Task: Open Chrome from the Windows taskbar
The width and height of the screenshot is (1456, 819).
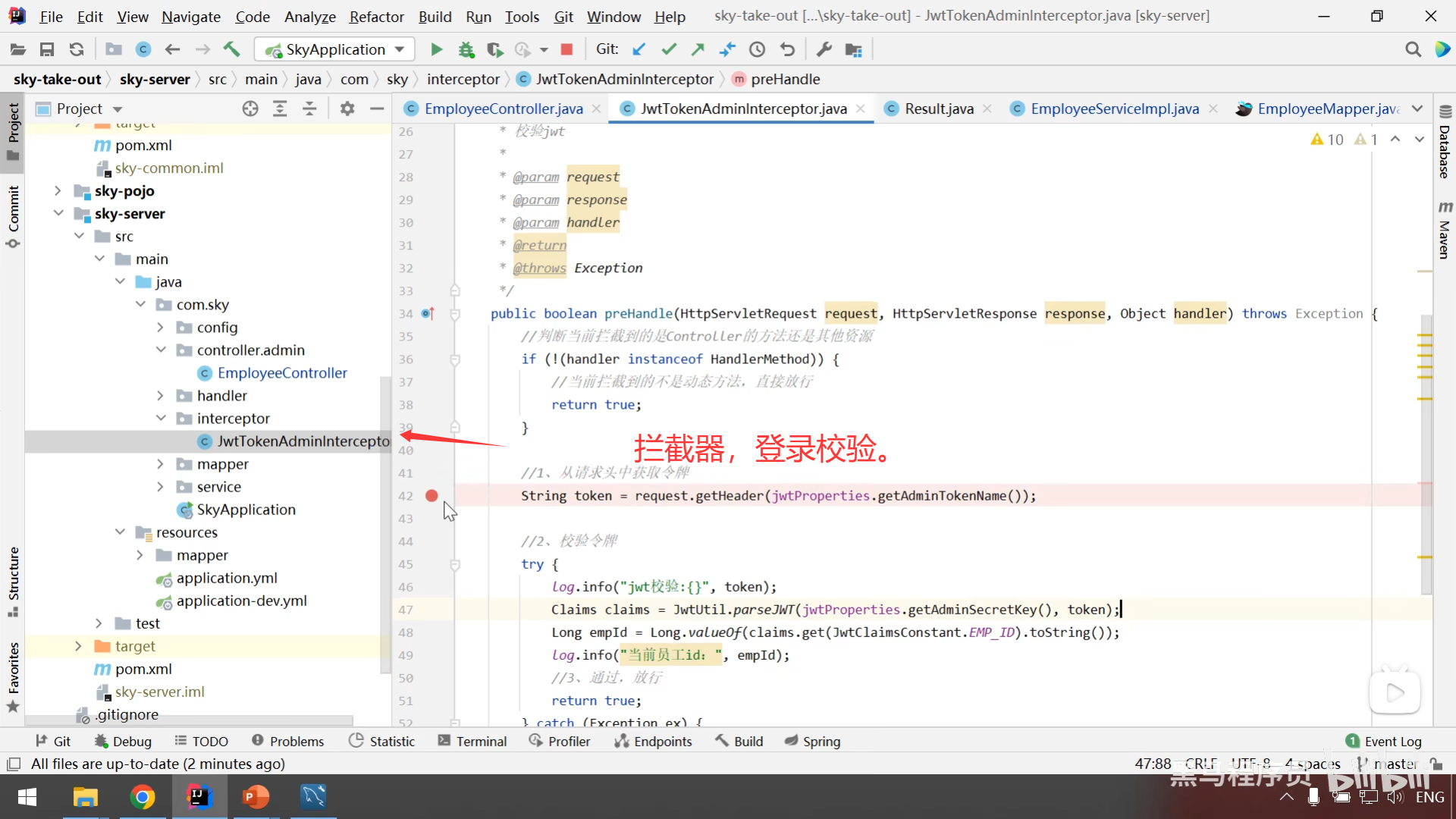Action: (x=142, y=797)
